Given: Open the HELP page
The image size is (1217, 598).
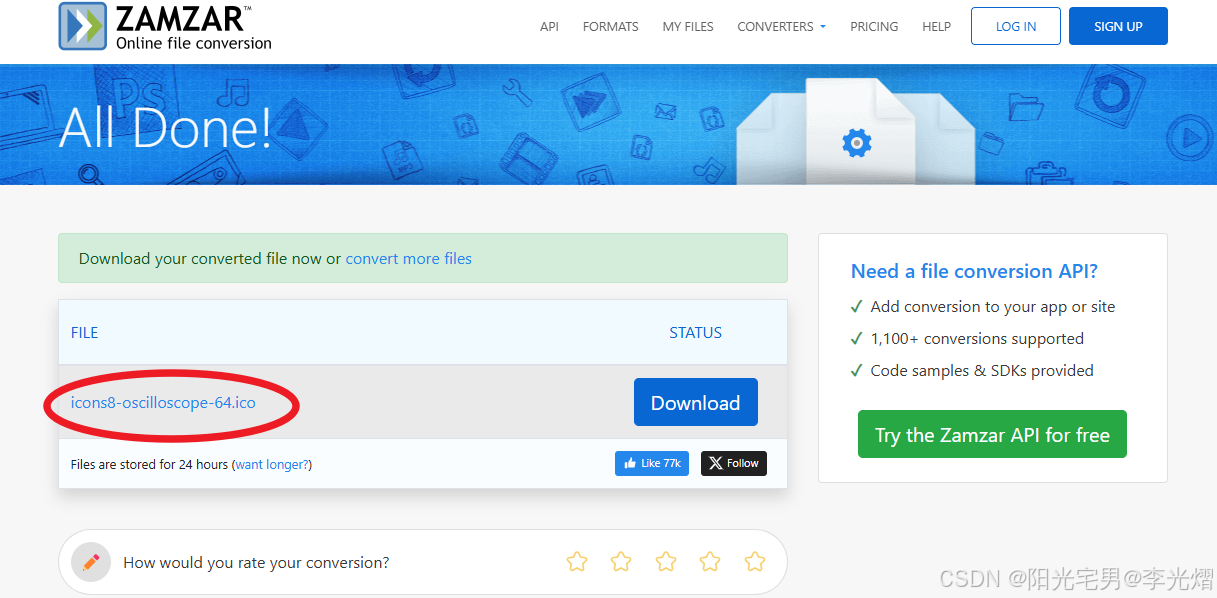Looking at the screenshot, I should tap(937, 27).
